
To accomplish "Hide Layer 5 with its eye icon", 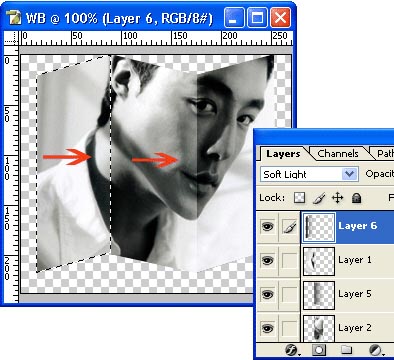I will click(x=267, y=295).
